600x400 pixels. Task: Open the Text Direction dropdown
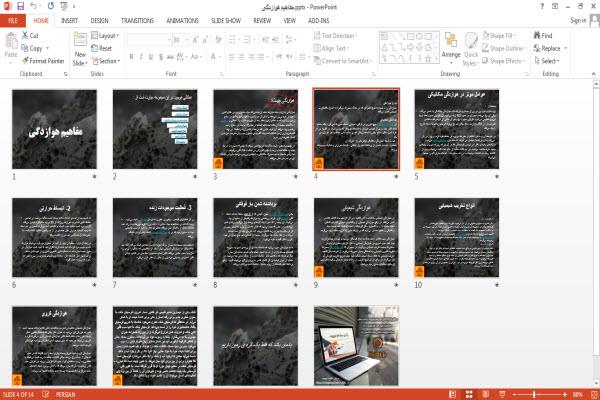335,36
